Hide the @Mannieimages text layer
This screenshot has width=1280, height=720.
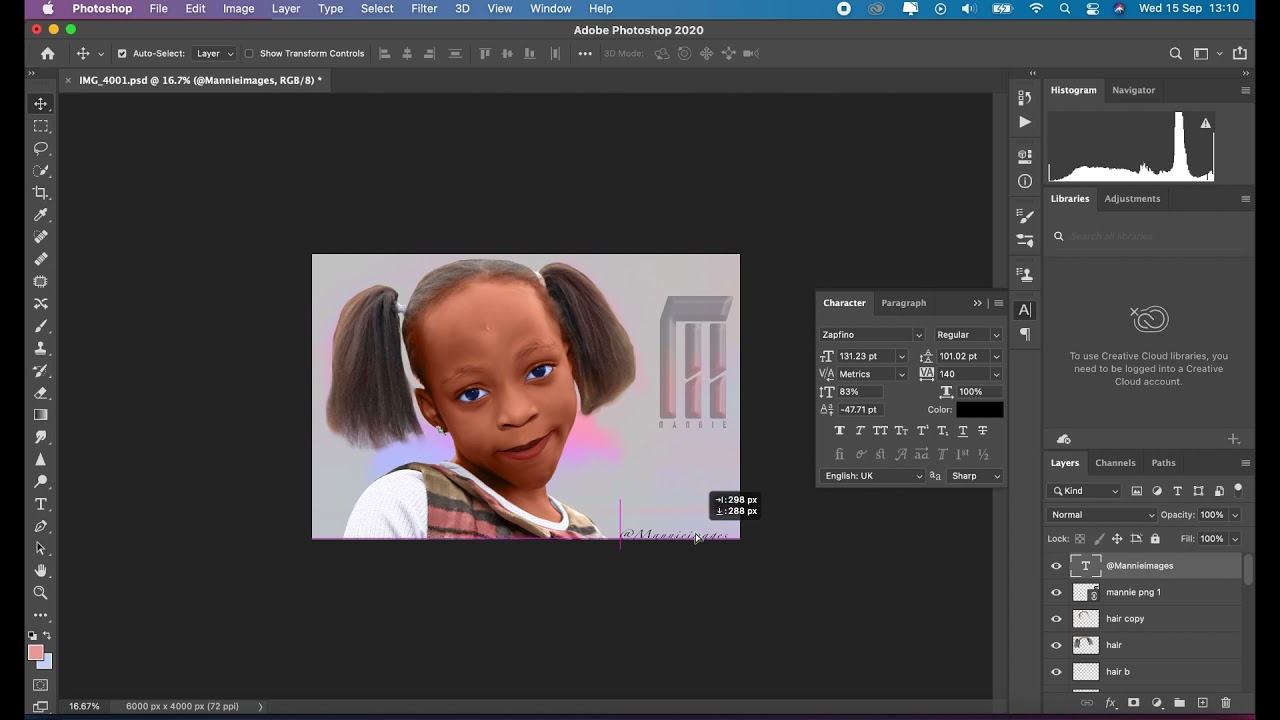pos(1056,566)
